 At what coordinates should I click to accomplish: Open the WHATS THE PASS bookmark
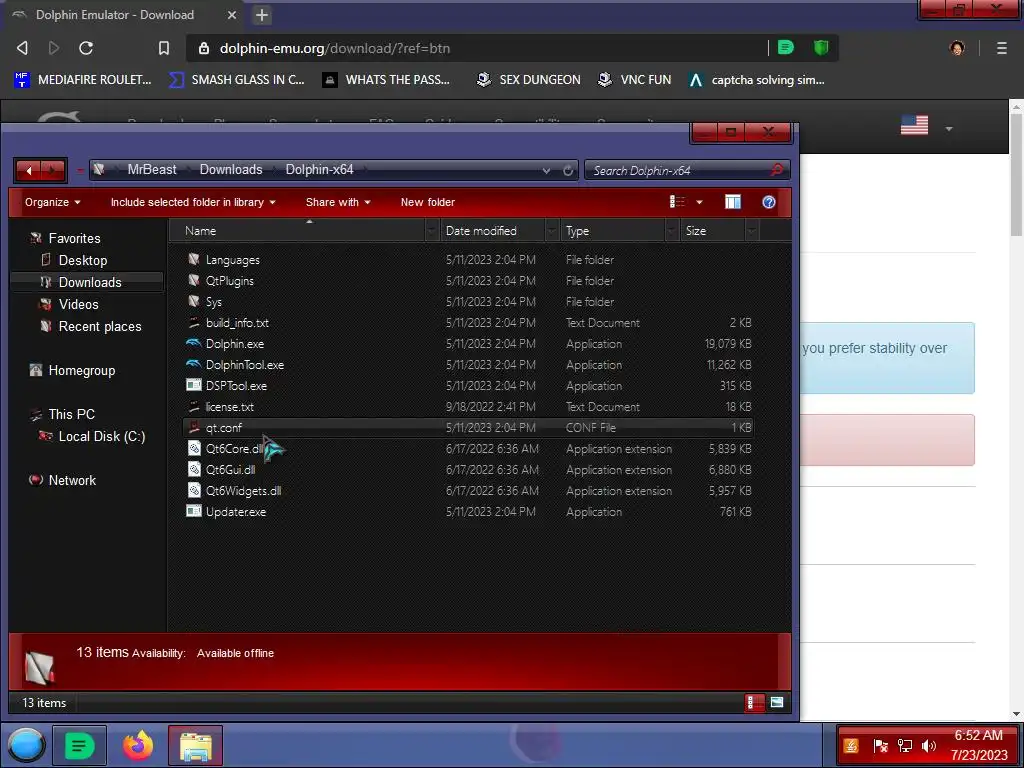point(387,80)
